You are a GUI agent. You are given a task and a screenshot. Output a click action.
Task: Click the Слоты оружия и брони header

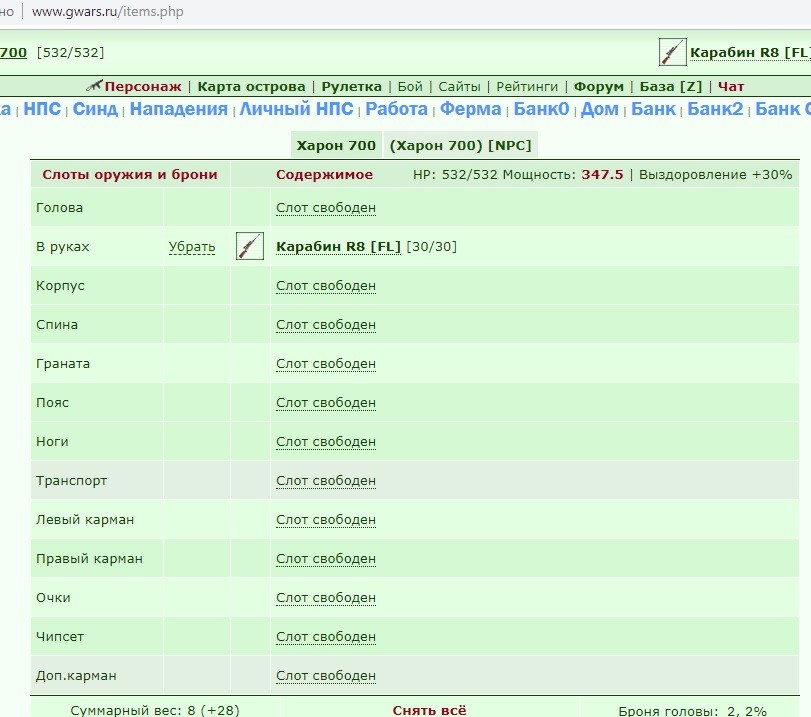tap(130, 174)
